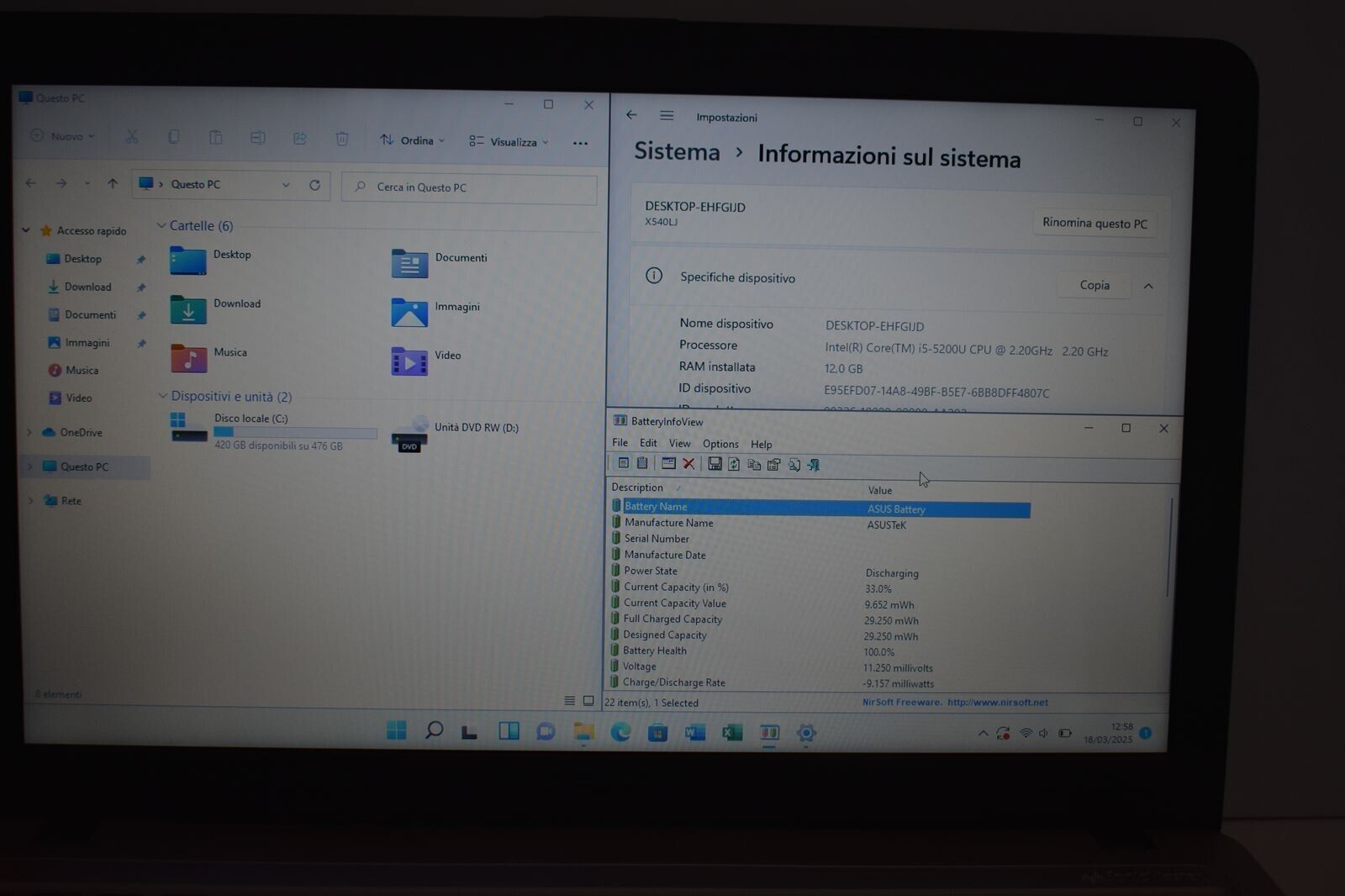Select the Unità DVD RW (D:) drive
The width and height of the screenshot is (1345, 896).
455,433
